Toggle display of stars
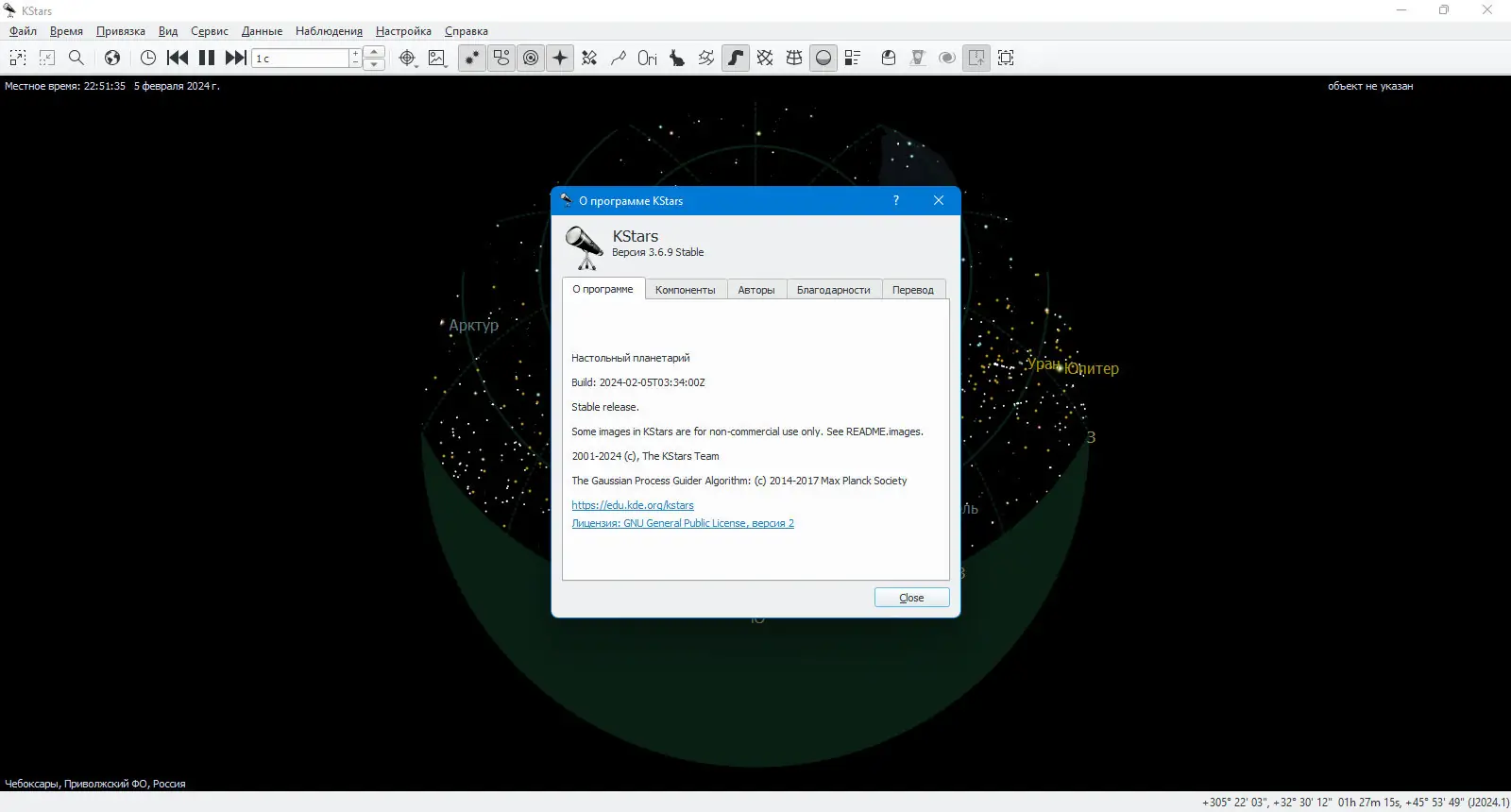The height and width of the screenshot is (812, 1511). pyautogui.click(x=472, y=58)
